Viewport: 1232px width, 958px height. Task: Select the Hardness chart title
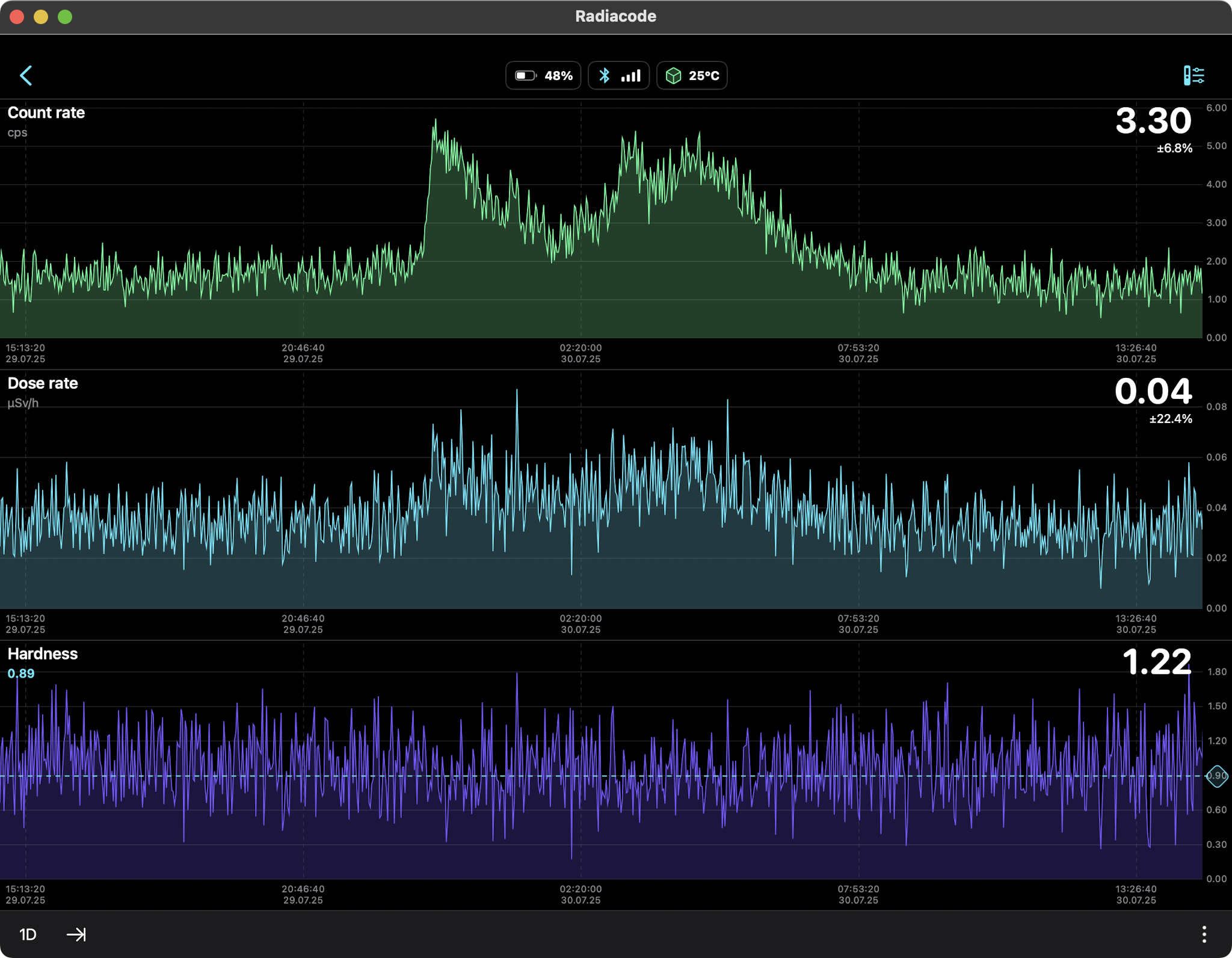point(43,654)
